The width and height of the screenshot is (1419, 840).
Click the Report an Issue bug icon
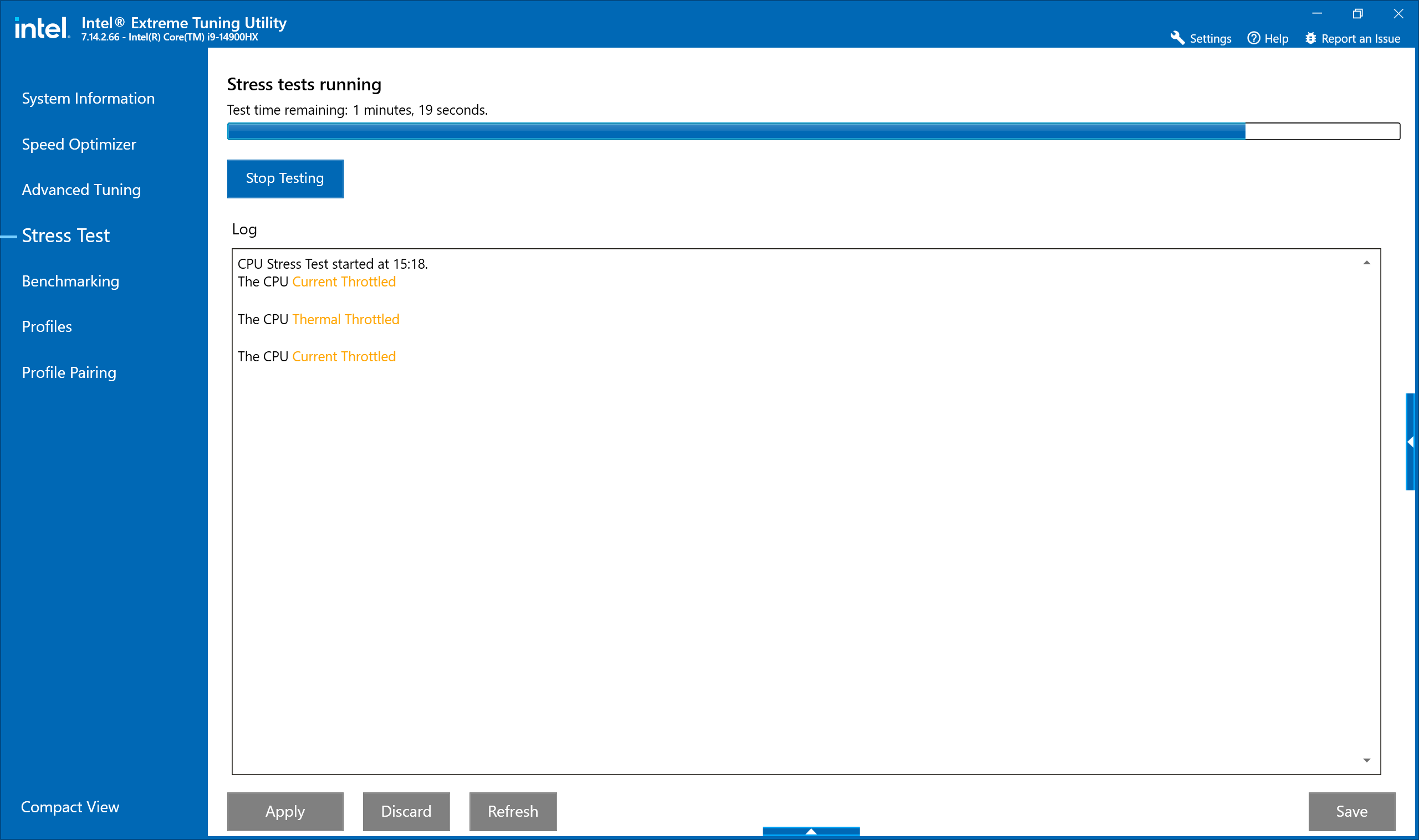[1310, 38]
